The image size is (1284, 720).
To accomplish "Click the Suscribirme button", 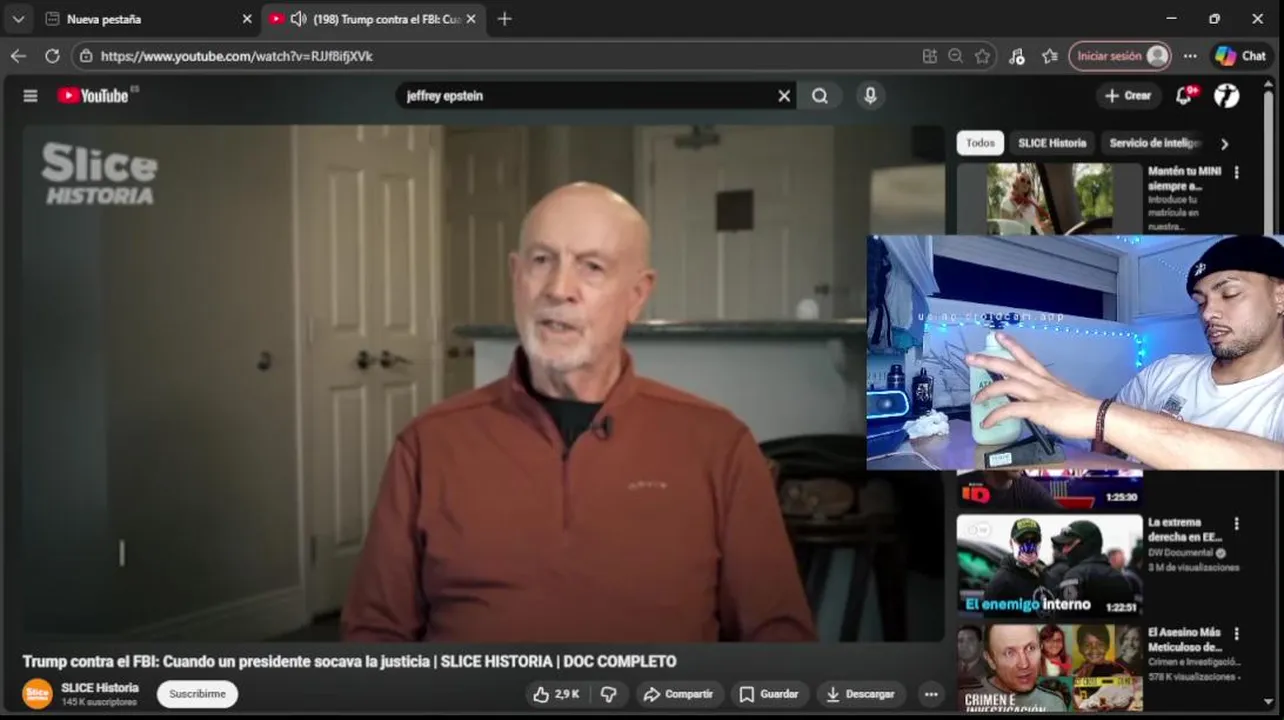I will [x=197, y=694].
